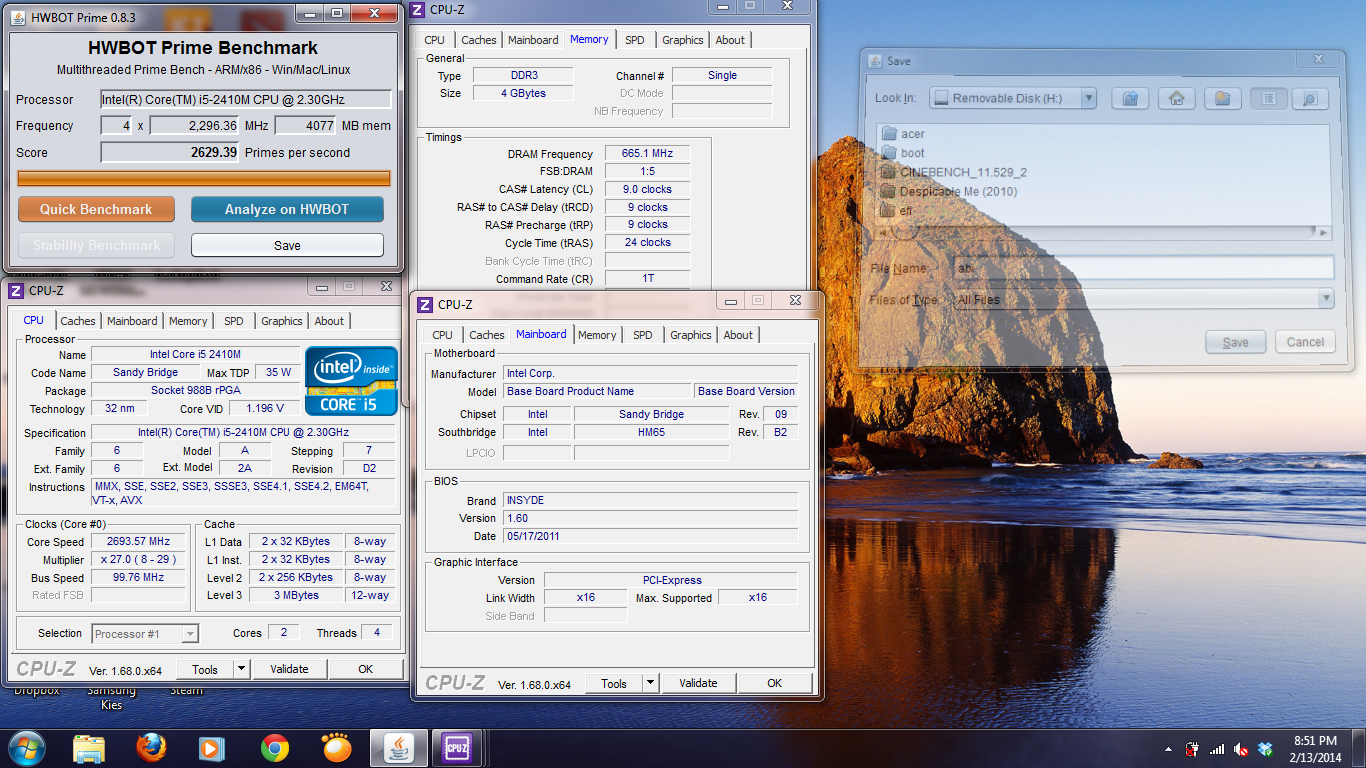Open About tab in CPU-Z Memory window
The height and width of the screenshot is (768, 1366).
(730, 40)
